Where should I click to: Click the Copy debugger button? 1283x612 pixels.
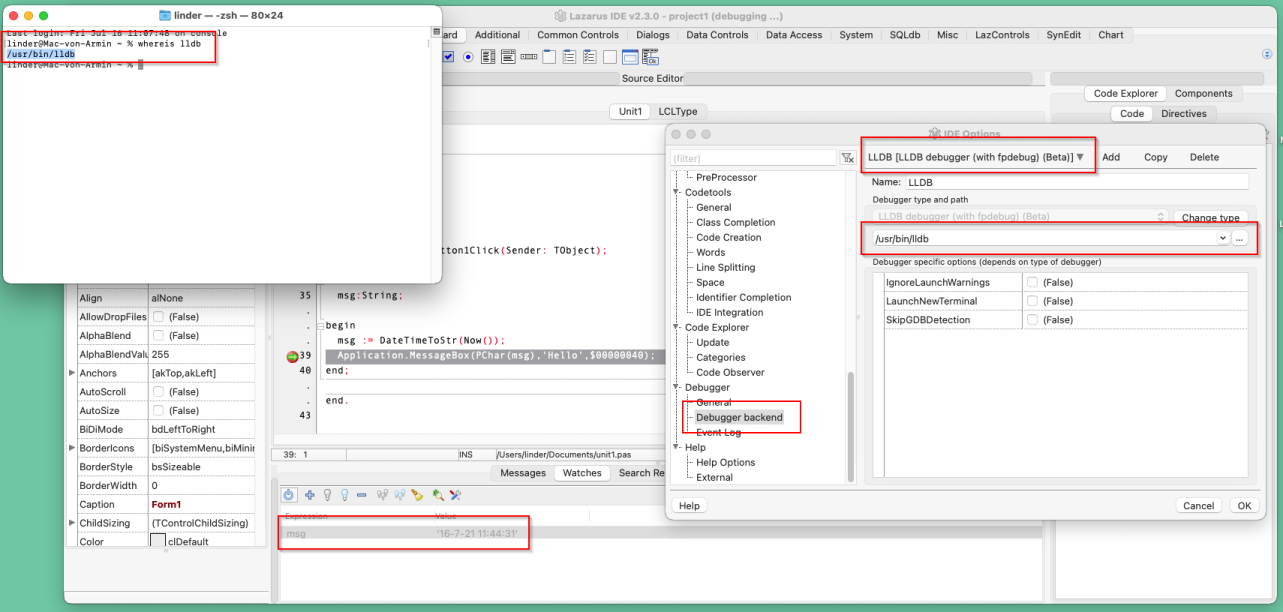pos(1155,157)
